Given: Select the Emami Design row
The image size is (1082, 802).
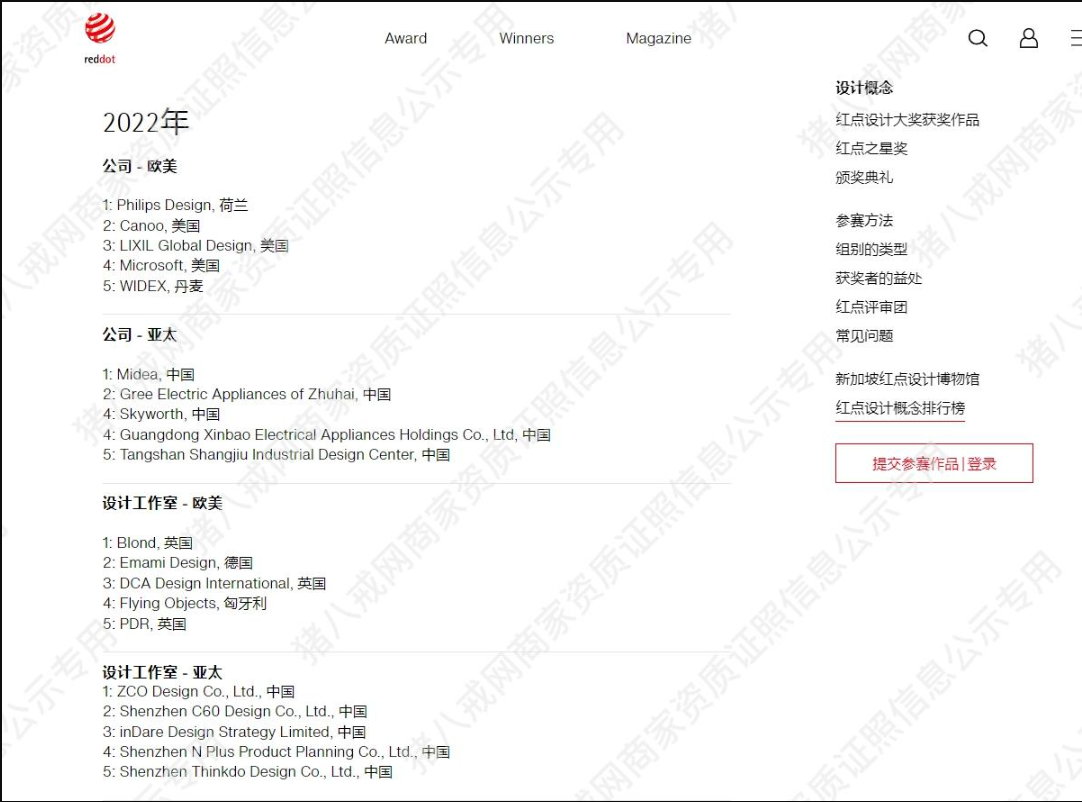Looking at the screenshot, I should click(177, 563).
